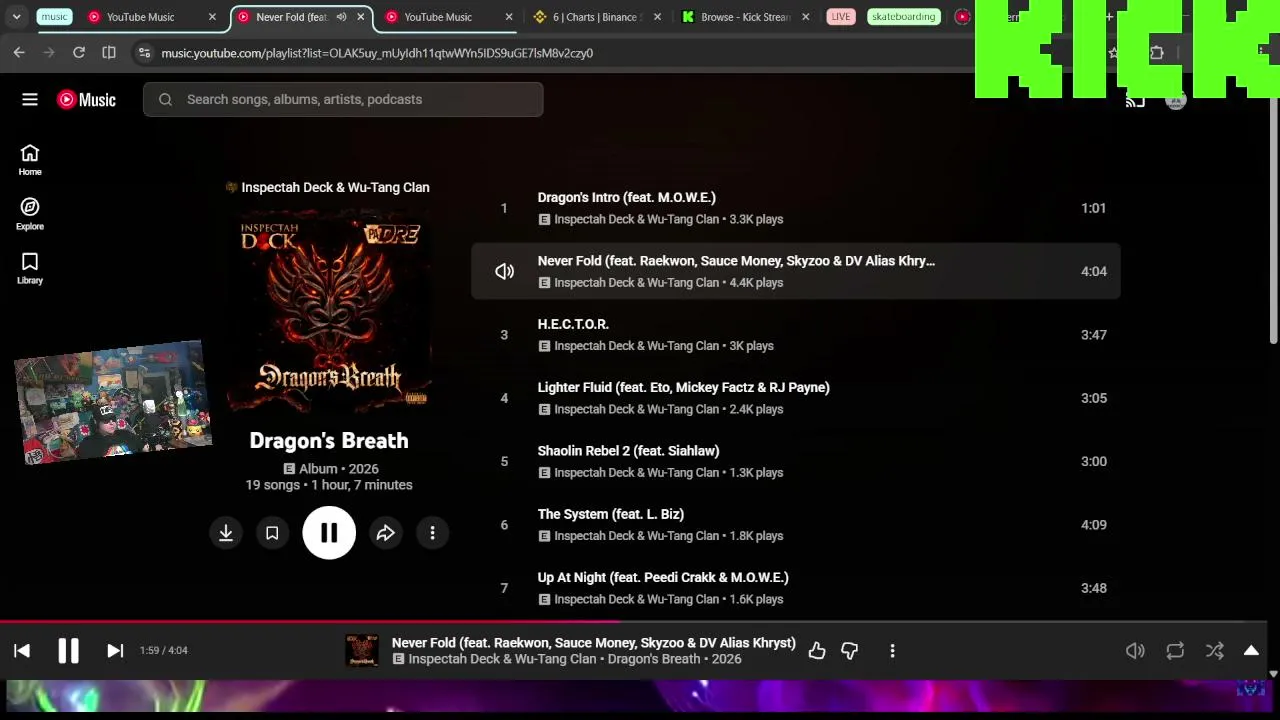This screenshot has width=1280, height=720.
Task: Focus the search songs, albums, artists field
Action: click(343, 99)
